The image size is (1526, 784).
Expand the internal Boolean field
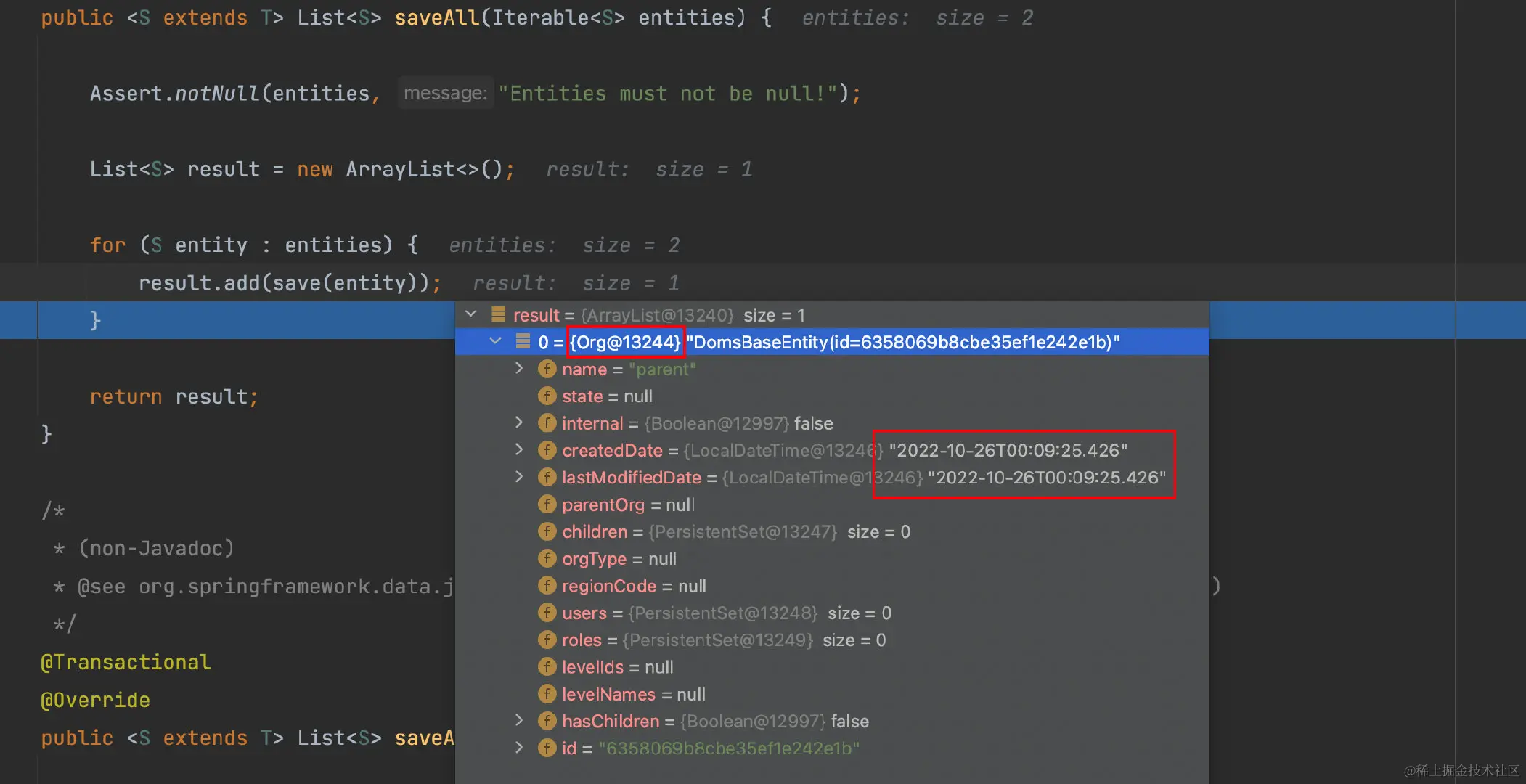(x=519, y=422)
